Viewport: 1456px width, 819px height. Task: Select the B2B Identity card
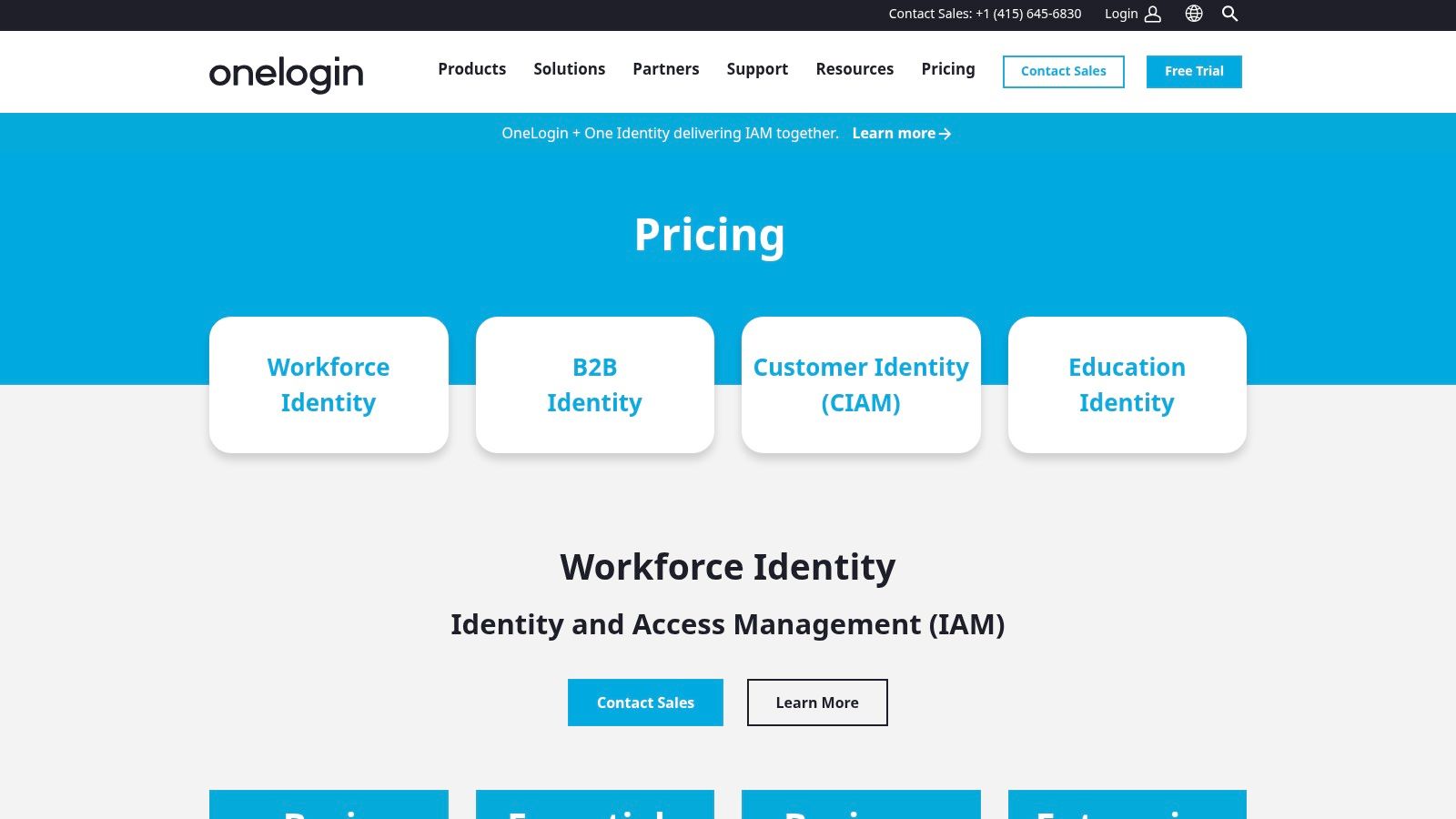(594, 385)
